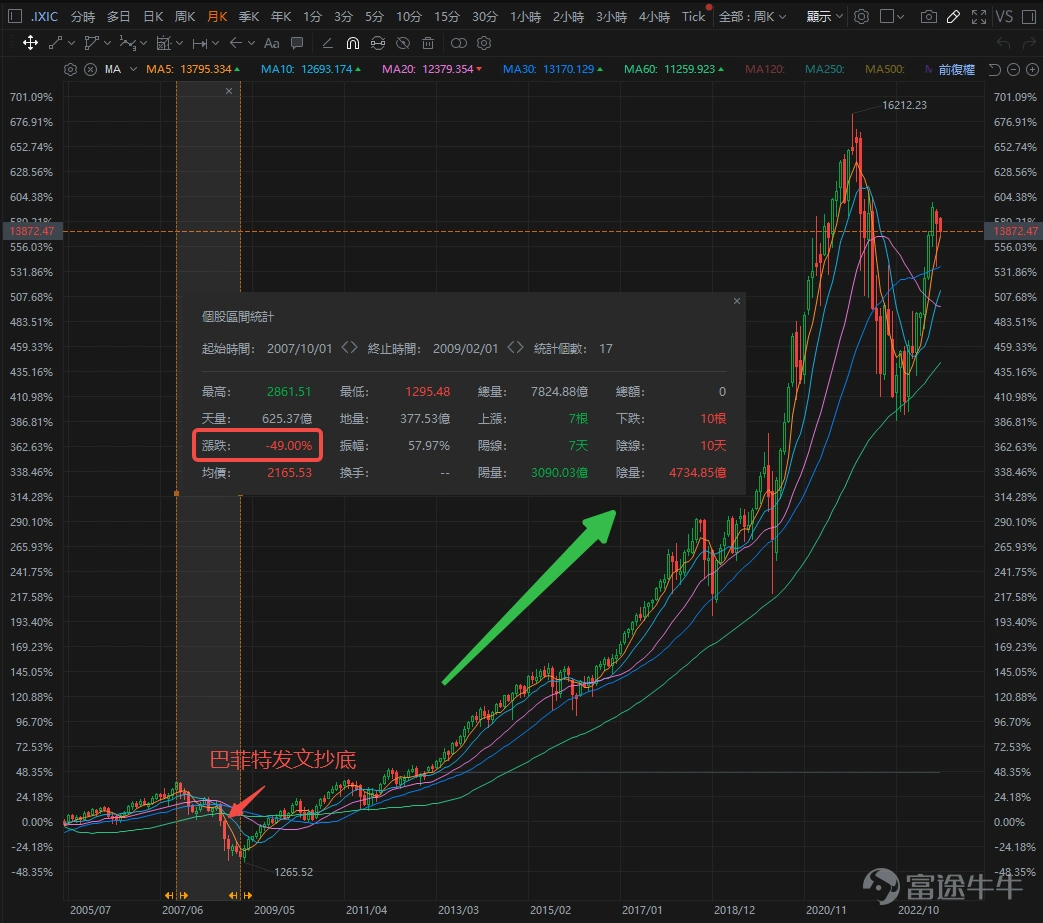Zoom in the chart with plus icon

point(1032,69)
